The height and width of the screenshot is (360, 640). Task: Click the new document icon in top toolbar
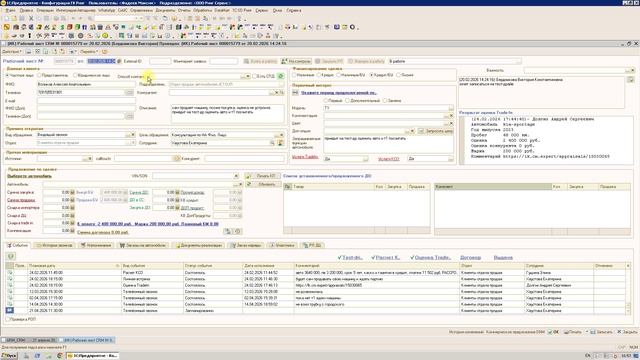tap(7, 18)
